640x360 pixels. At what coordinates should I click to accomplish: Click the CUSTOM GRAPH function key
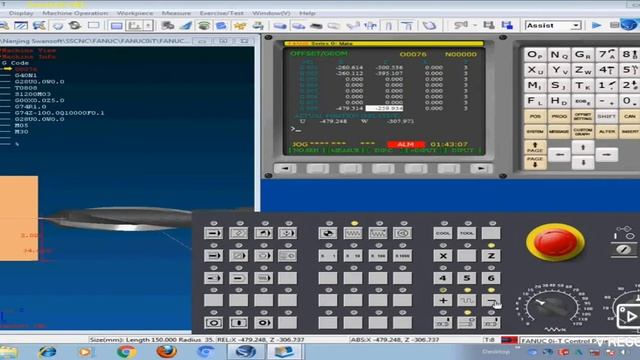pos(583,131)
